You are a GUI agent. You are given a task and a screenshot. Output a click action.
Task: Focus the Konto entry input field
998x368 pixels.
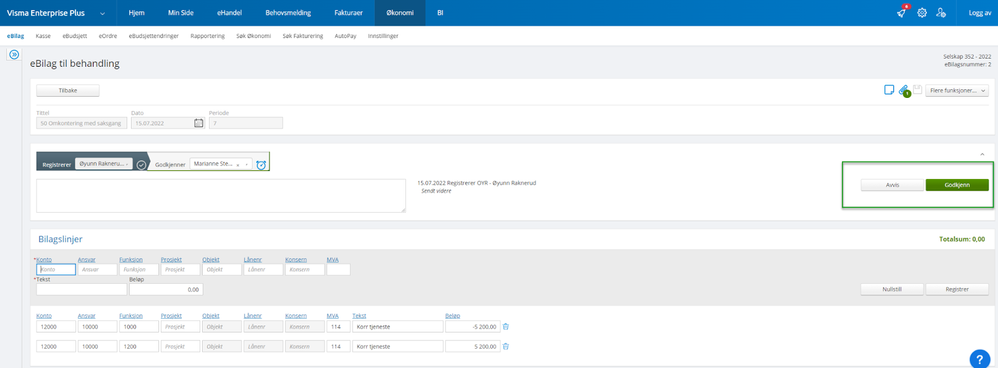coord(56,269)
